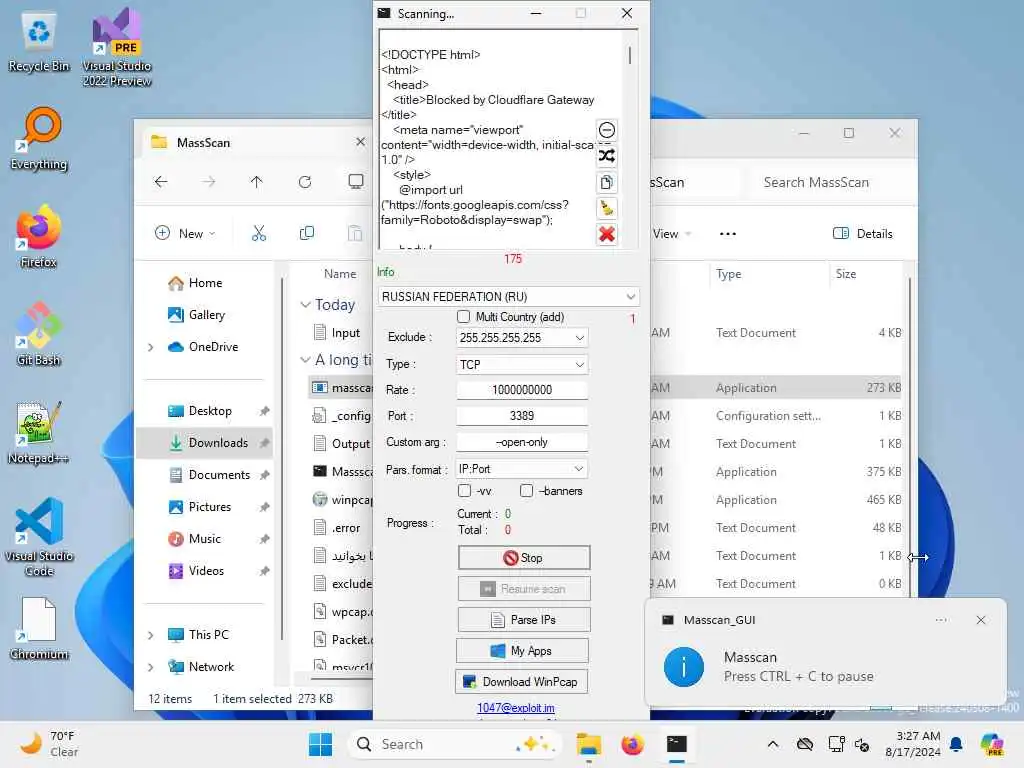
Task: Click the Download WinPcap button
Action: pos(521,682)
